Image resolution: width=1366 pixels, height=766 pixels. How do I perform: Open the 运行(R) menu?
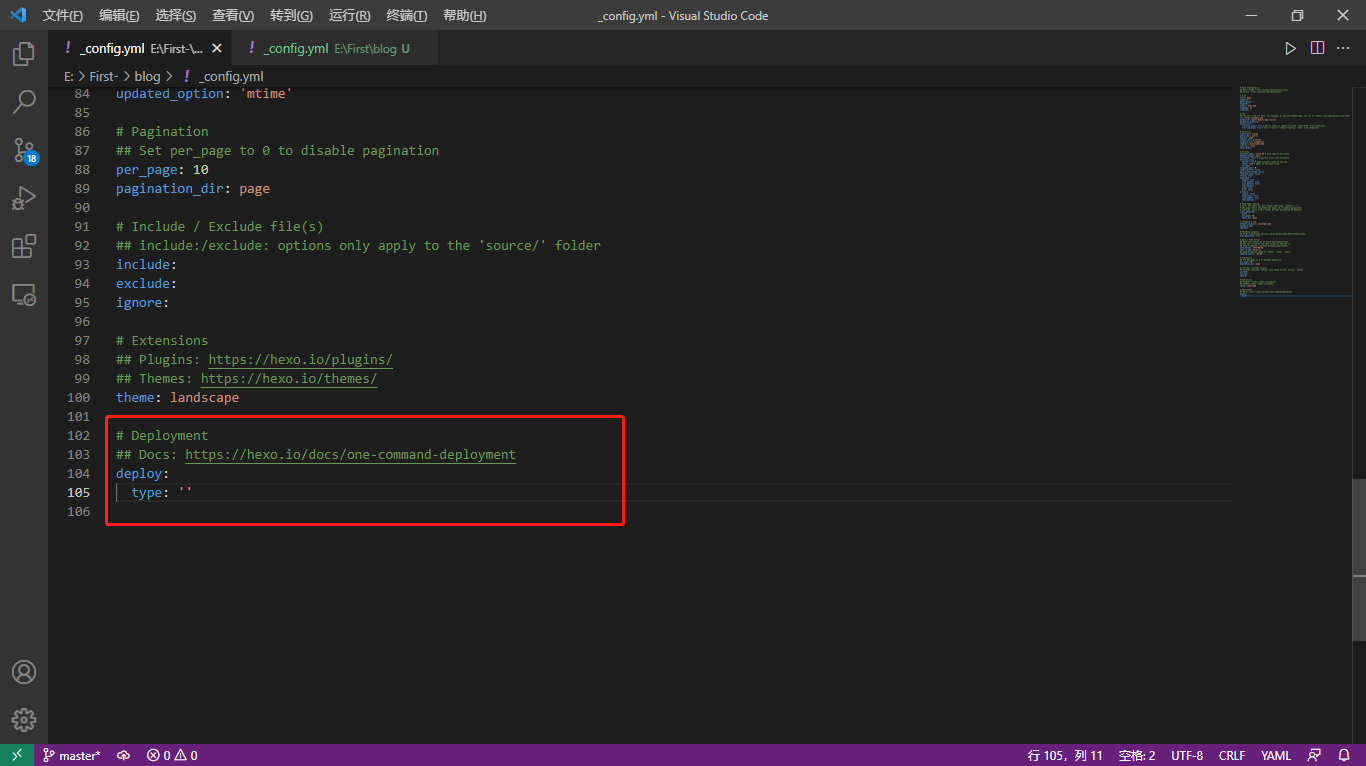[x=349, y=15]
